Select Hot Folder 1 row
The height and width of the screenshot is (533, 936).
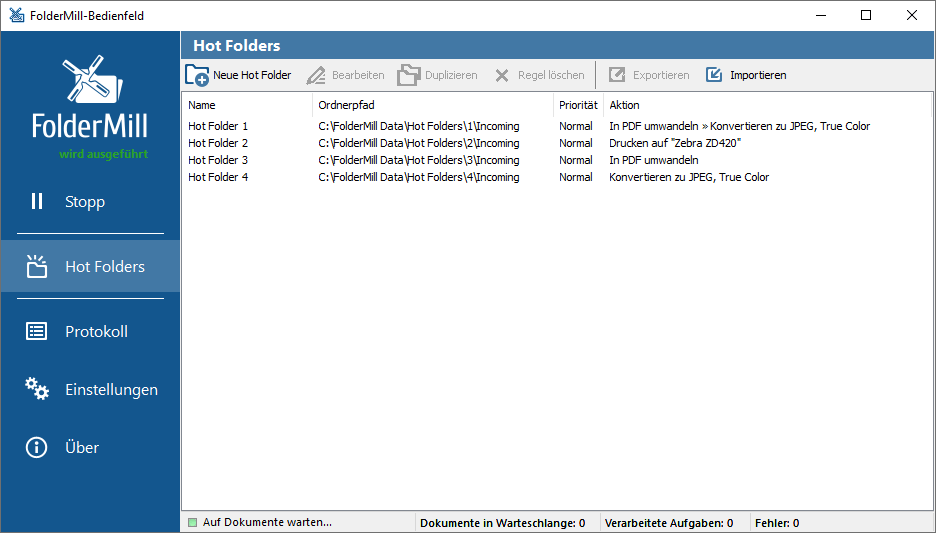click(x=556, y=126)
